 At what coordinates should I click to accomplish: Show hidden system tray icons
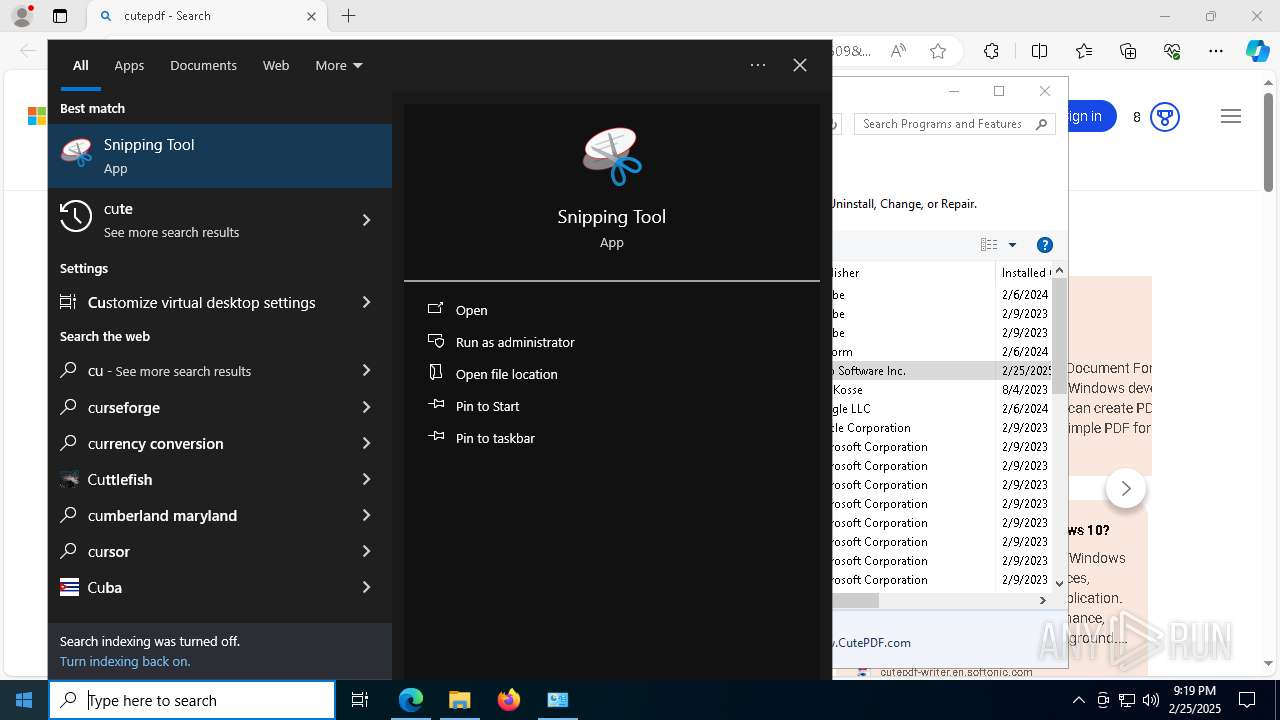pyautogui.click(x=1078, y=700)
